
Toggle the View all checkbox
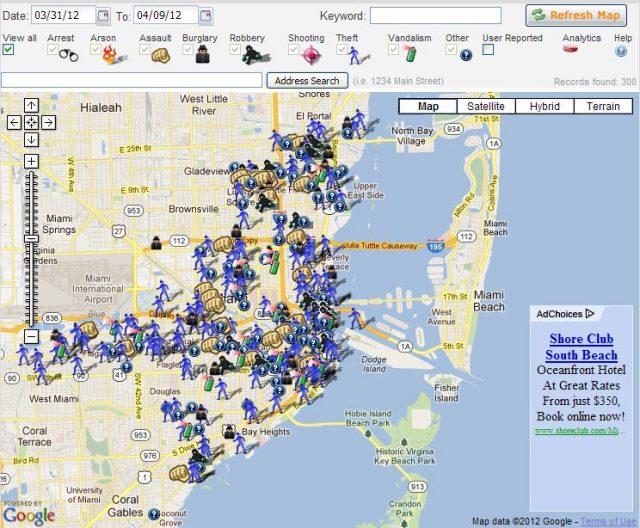tap(8, 50)
